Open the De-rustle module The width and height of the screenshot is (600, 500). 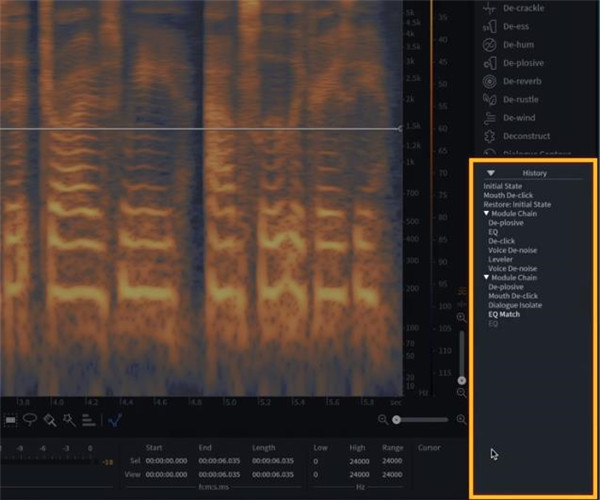520,99
